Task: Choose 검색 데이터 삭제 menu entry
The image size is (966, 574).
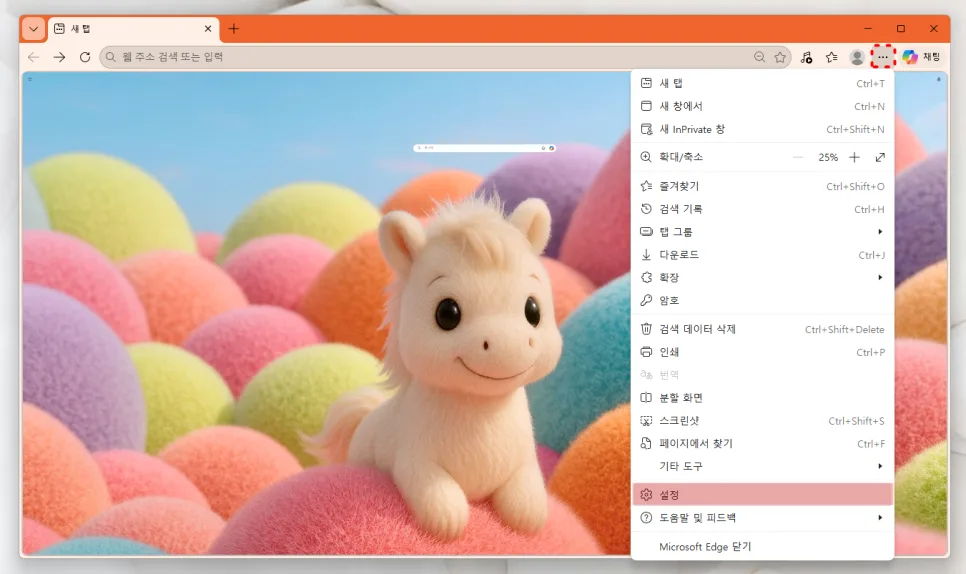Action: tap(763, 329)
